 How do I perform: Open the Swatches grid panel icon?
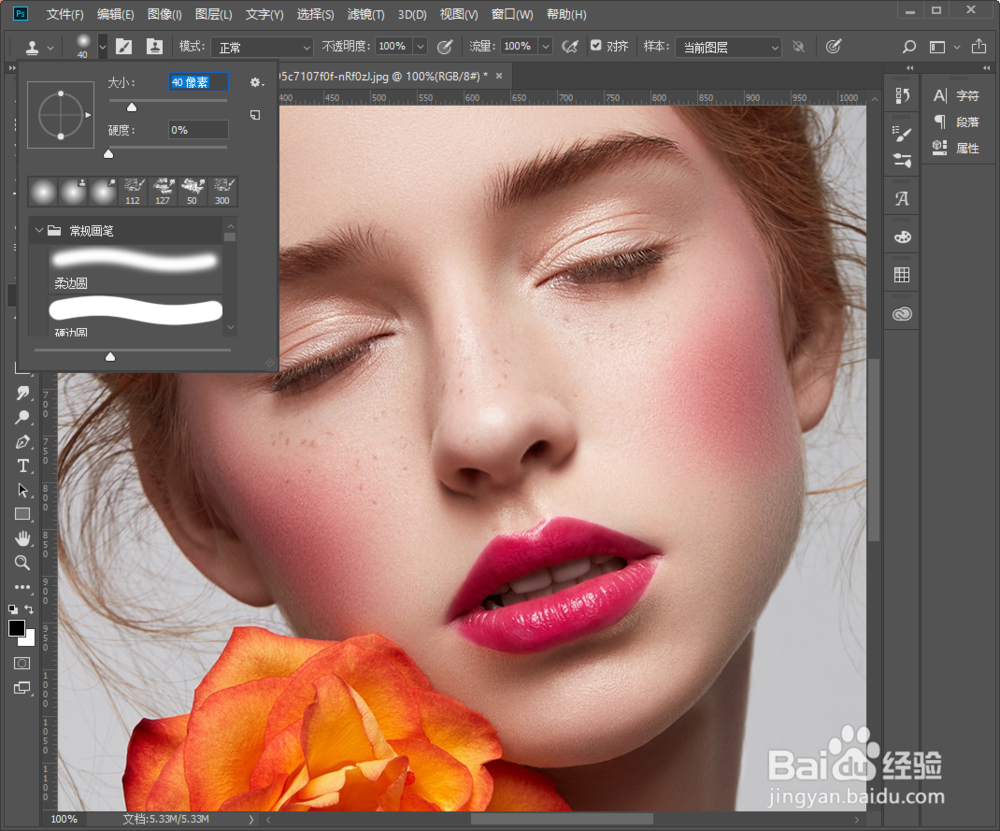(x=902, y=274)
